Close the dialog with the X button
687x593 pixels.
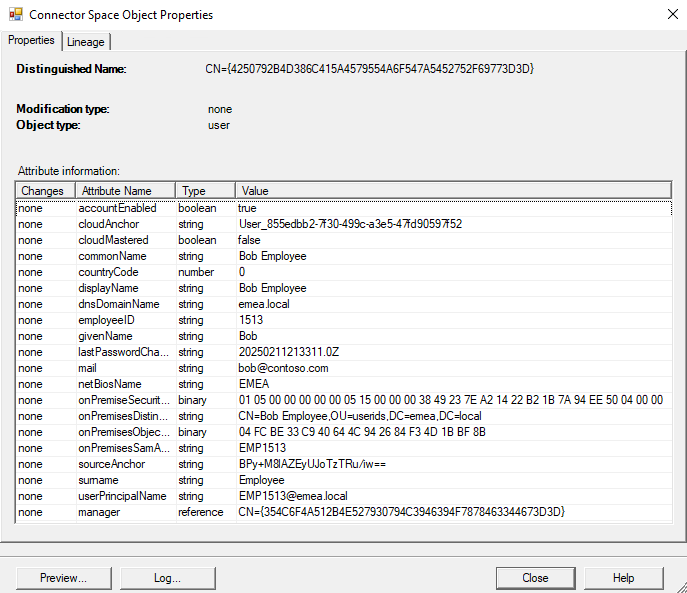point(673,14)
